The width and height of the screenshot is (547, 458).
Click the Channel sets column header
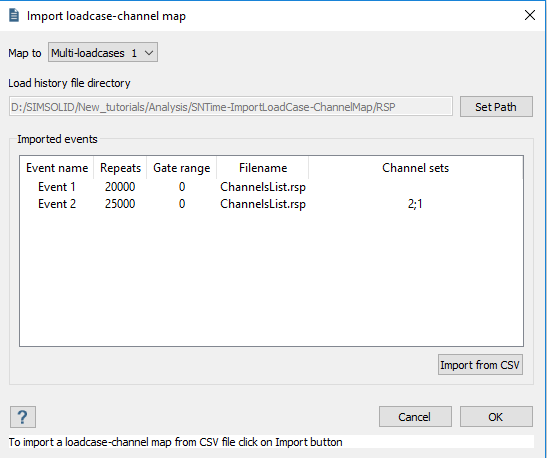[x=415, y=168]
